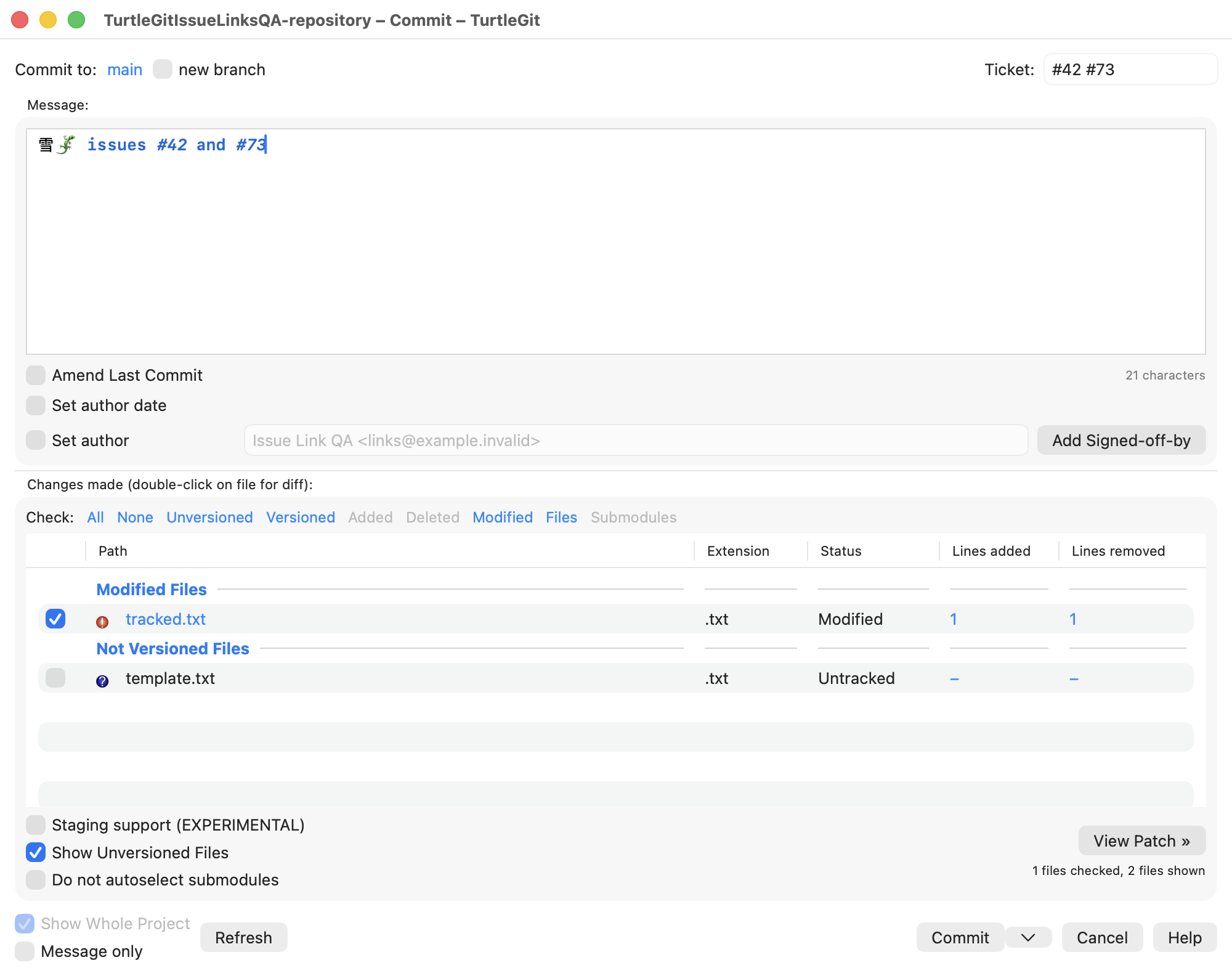Click the Add Signed-off-by button
This screenshot has width=1232, height=976.
click(x=1122, y=441)
